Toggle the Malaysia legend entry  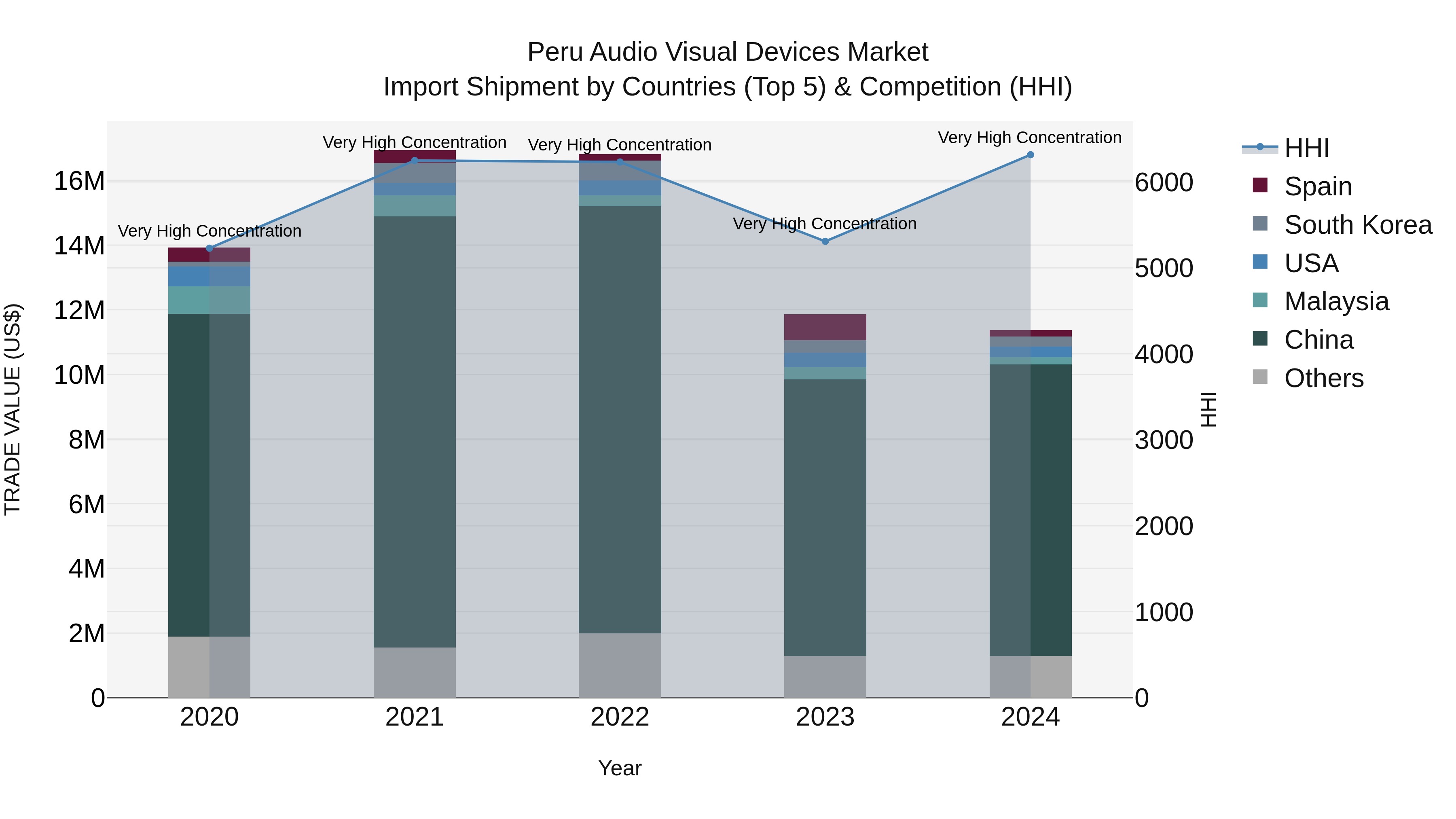tap(1321, 301)
